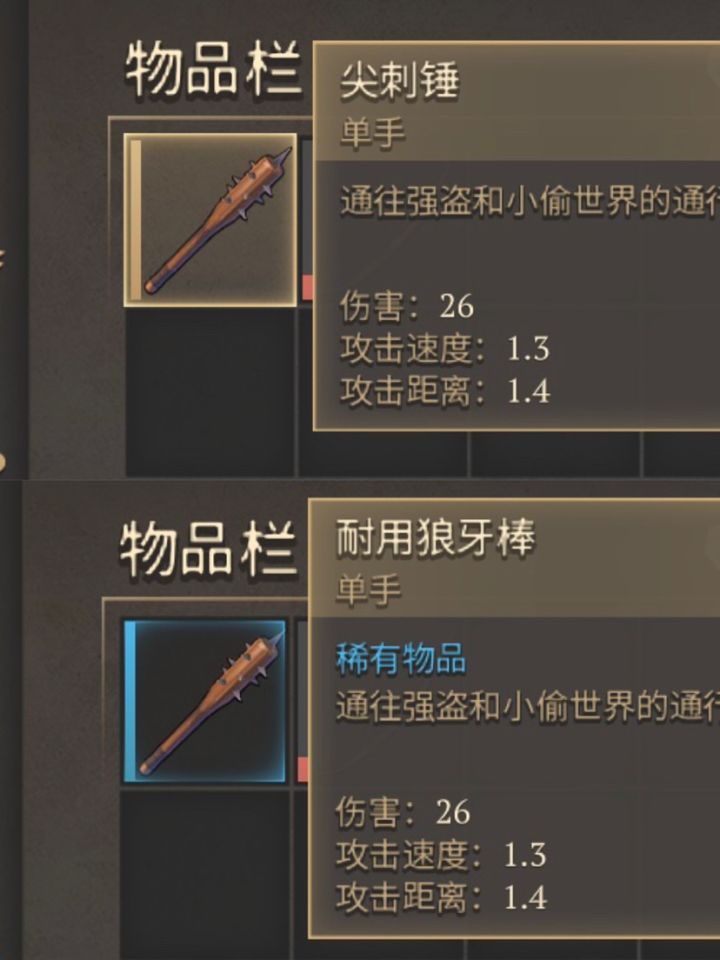This screenshot has width=720, height=960.
Task: Click 攻击距离: 1.4 in the 耐用狼牙棒 tooltip
Action: pos(441,897)
